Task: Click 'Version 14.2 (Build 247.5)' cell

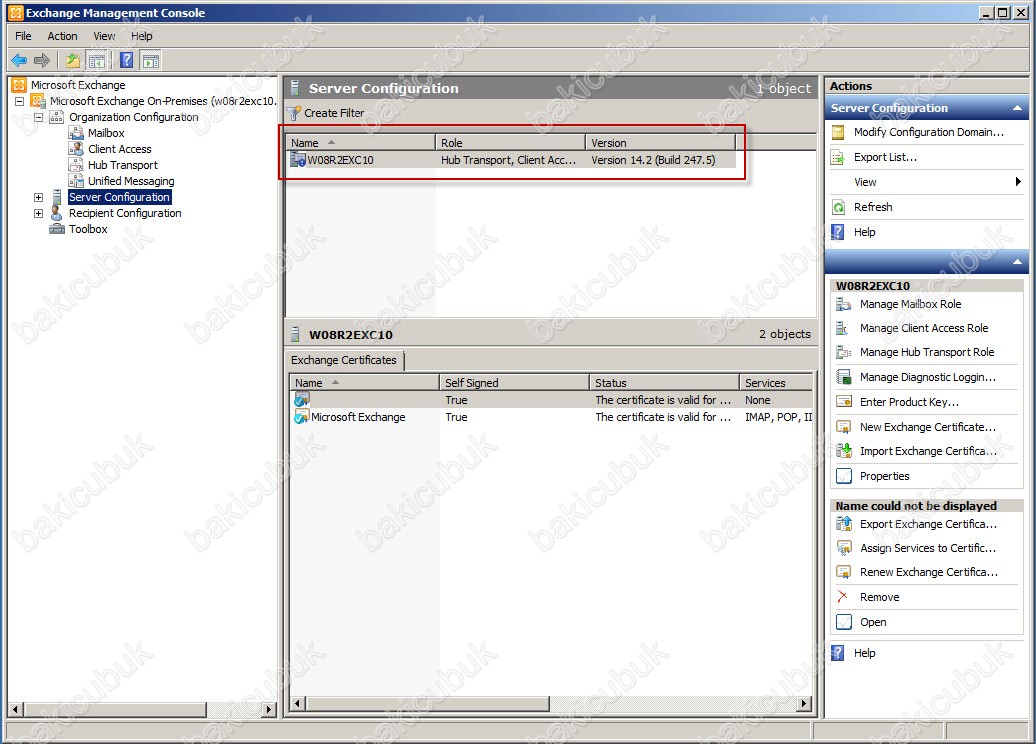Action: [x=653, y=160]
